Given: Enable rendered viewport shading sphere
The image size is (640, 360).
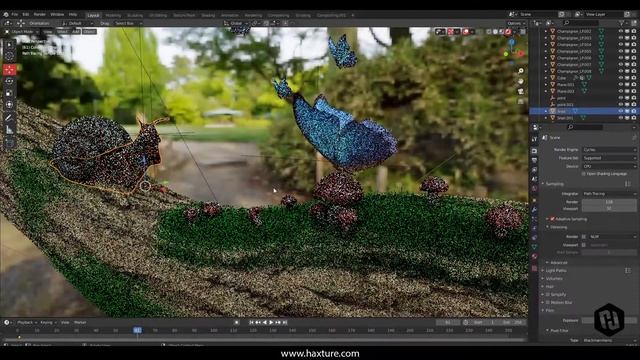Looking at the screenshot, I should [508, 31].
